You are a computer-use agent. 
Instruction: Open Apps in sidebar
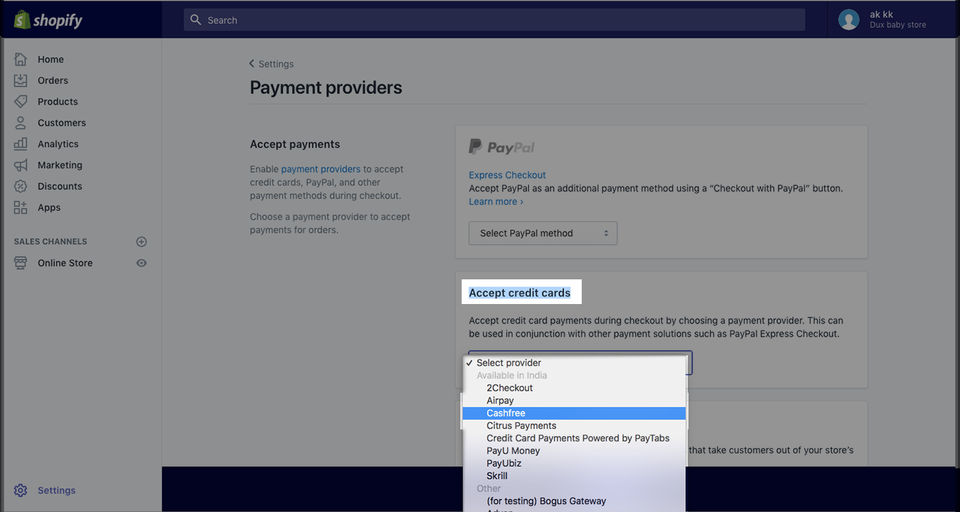click(49, 208)
